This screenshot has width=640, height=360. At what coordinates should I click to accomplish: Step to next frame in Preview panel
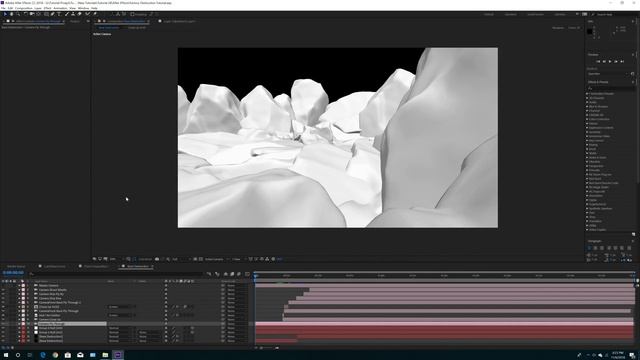click(616, 61)
